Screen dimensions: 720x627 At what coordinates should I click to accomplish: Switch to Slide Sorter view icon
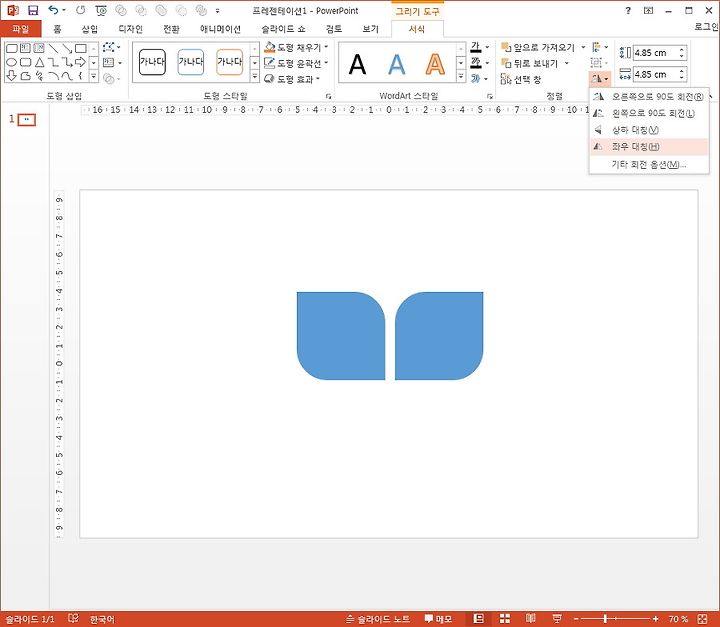505,619
